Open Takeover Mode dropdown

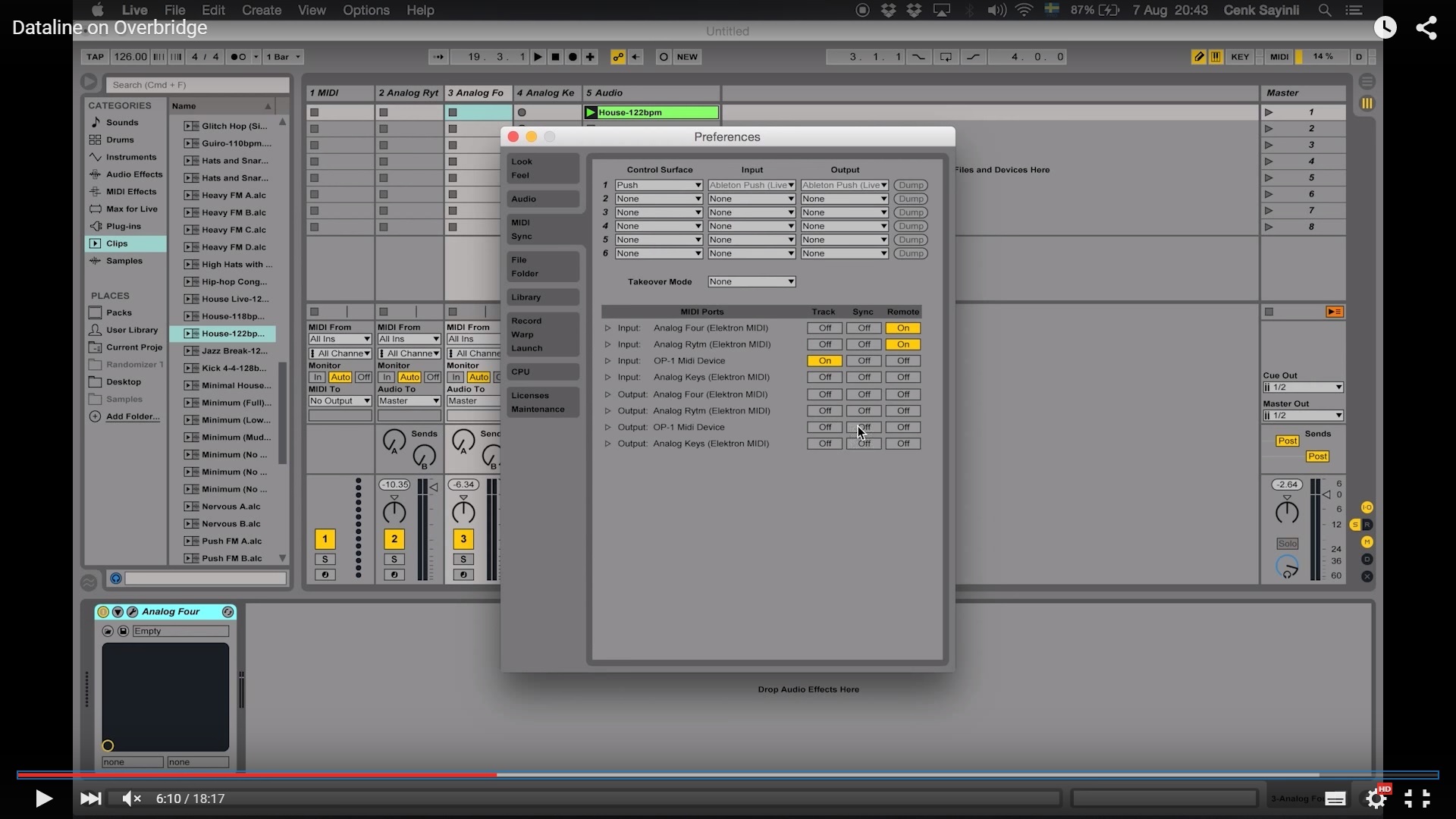tap(751, 282)
